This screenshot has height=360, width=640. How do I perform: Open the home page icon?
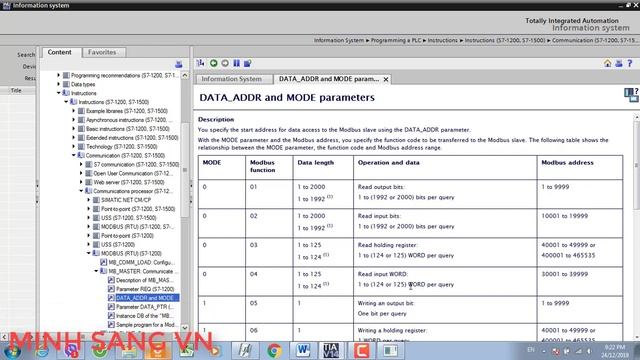[607, 63]
